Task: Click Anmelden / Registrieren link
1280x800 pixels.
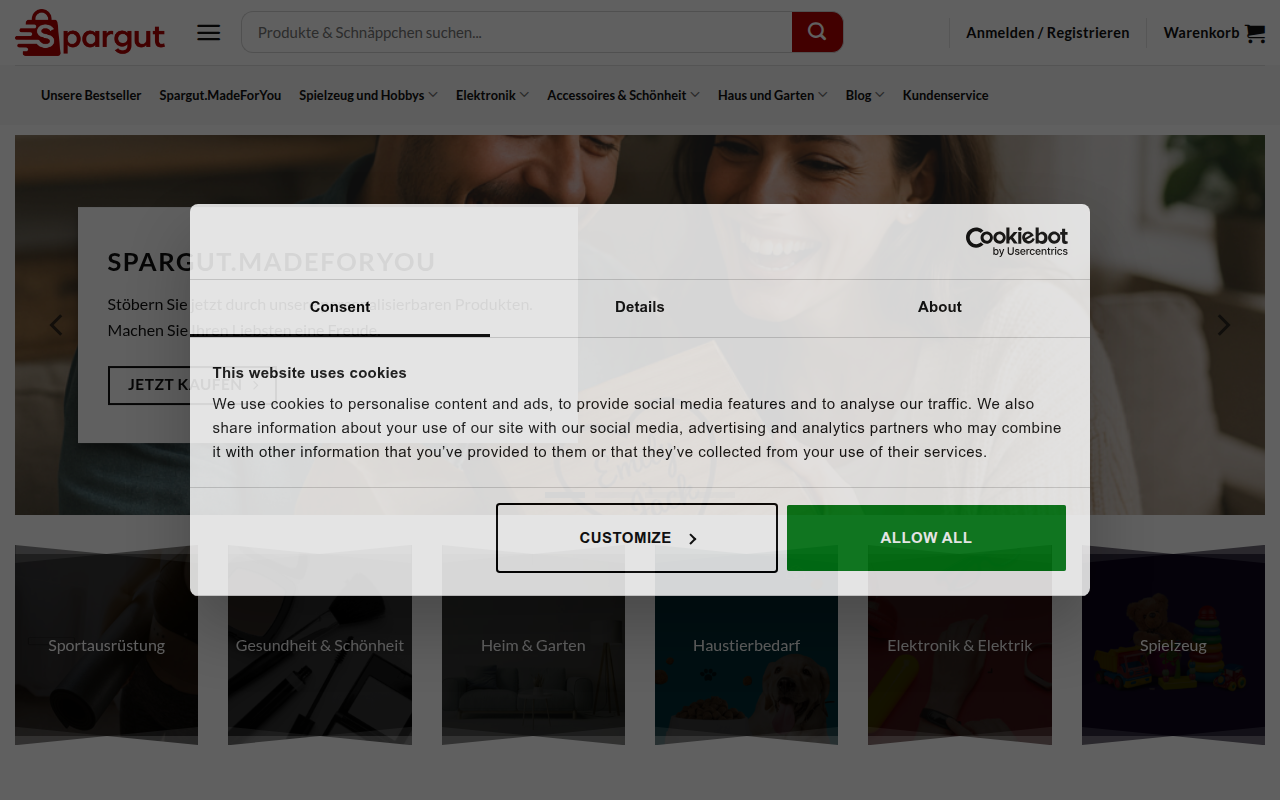Action: coord(1047,33)
